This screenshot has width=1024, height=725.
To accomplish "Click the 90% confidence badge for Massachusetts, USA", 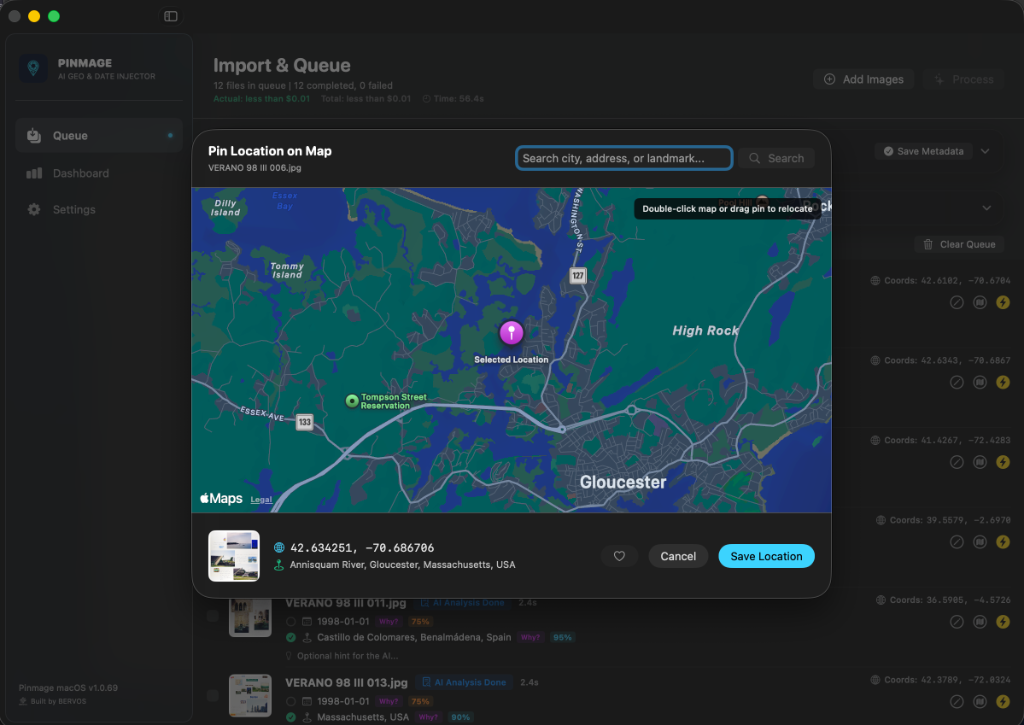I will point(460,717).
